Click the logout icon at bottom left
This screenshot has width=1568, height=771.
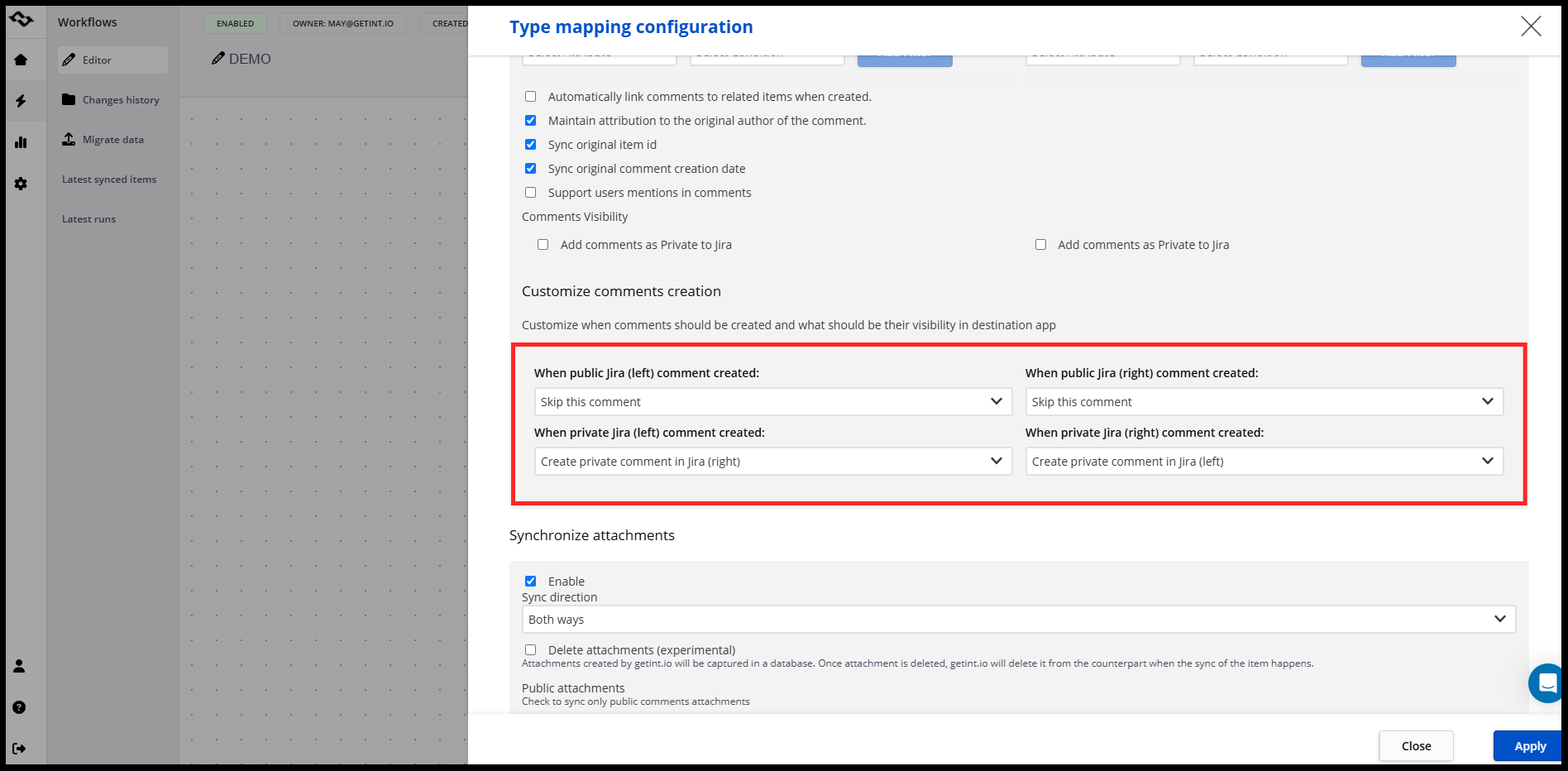coord(19,749)
